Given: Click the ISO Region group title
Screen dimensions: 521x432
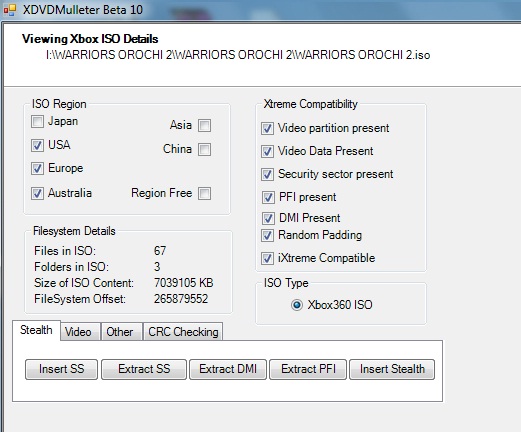Looking at the screenshot, I should coord(59,104).
